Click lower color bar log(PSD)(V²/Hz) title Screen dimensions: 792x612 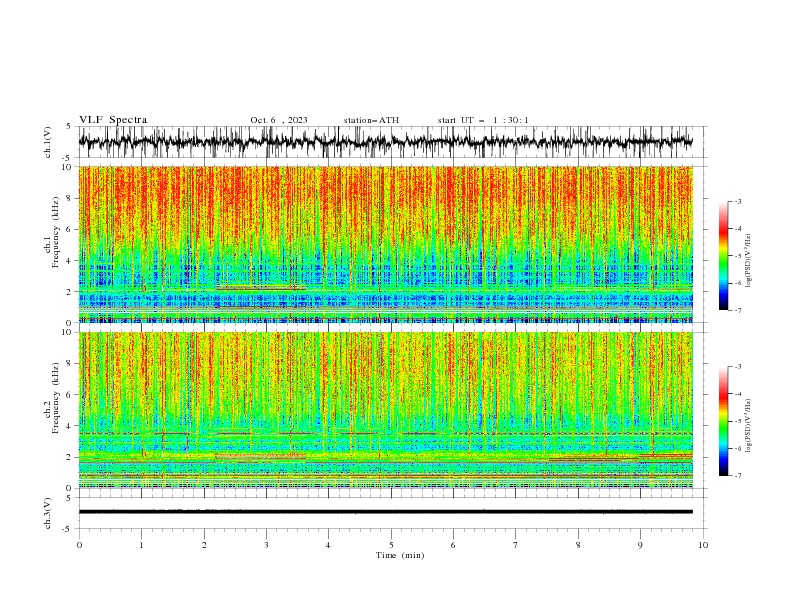(x=749, y=426)
